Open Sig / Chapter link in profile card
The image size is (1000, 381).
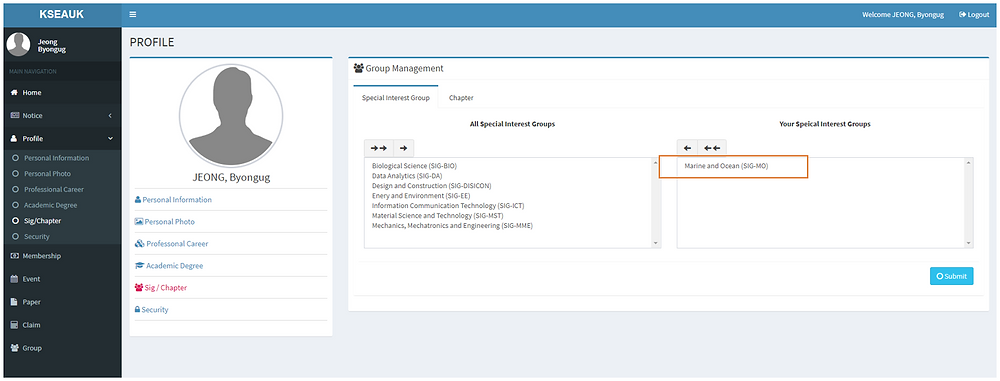pyautogui.click(x=161, y=288)
